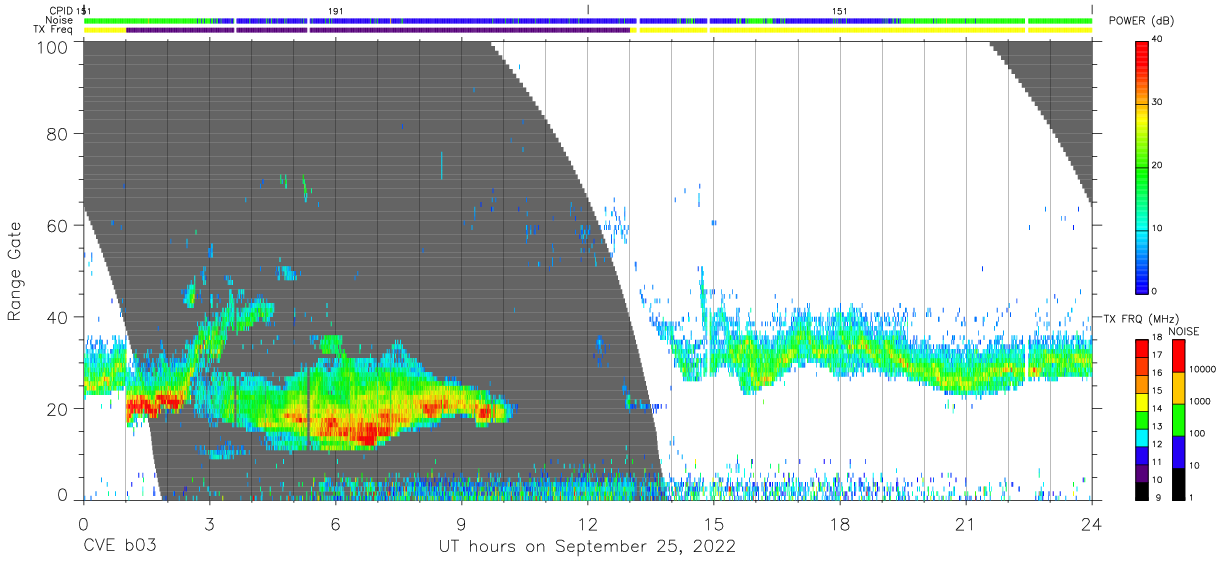Select the 21 tick on the UT hours axis
Image resolution: width=1228 pixels, height=567 pixels.
(966, 524)
